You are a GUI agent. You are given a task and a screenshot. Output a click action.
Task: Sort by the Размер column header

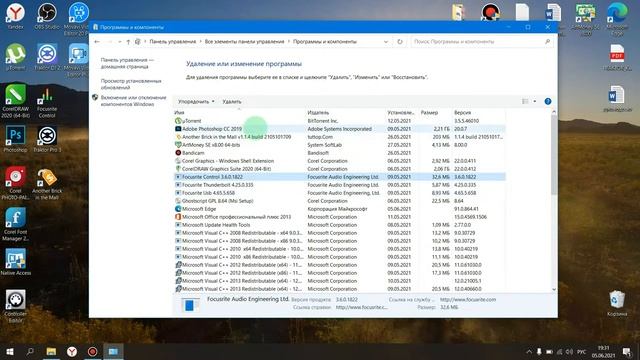click(435, 113)
